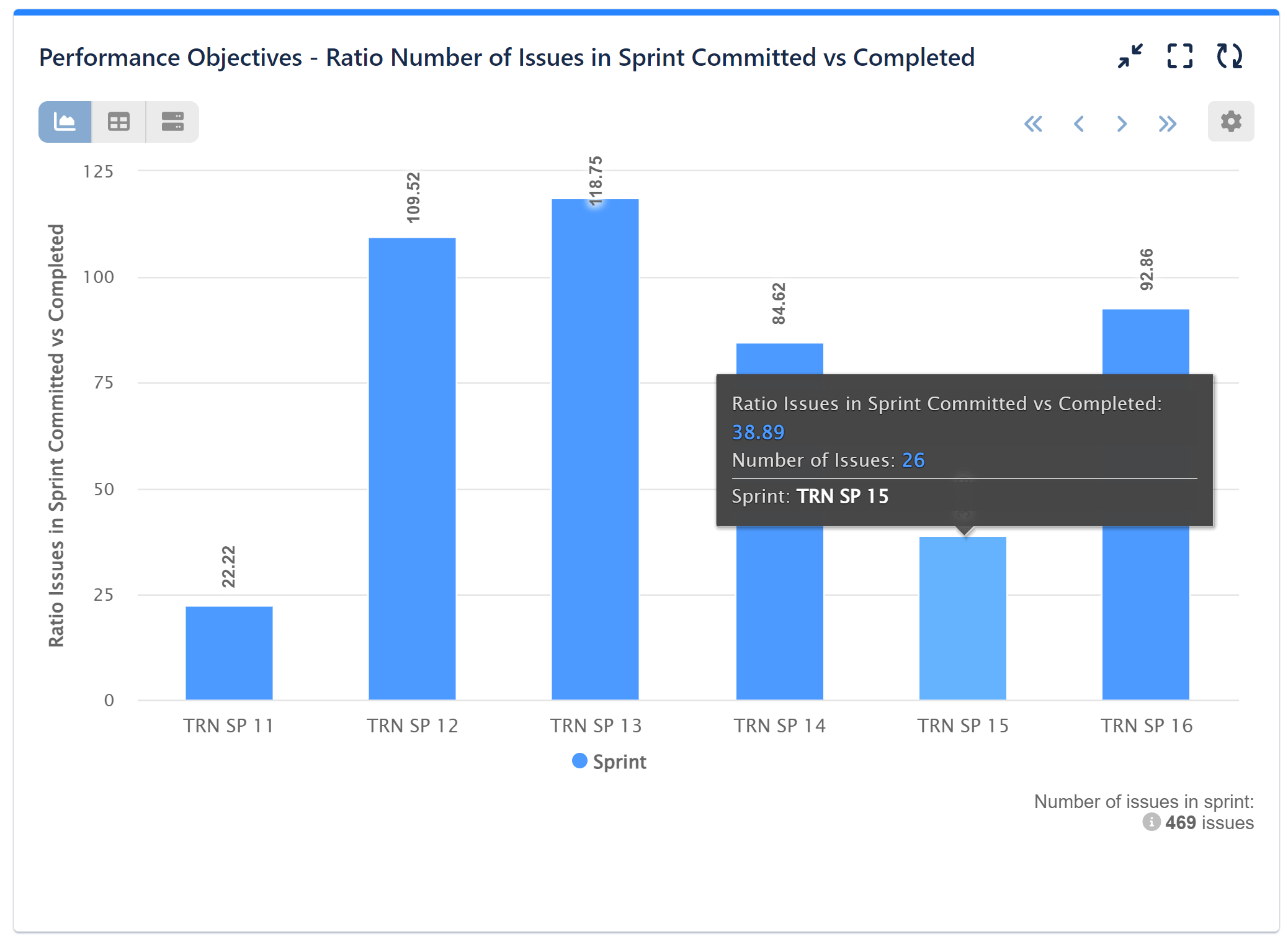The width and height of the screenshot is (1288, 939).
Task: Expand the gadget to full screen
Action: [x=1179, y=56]
